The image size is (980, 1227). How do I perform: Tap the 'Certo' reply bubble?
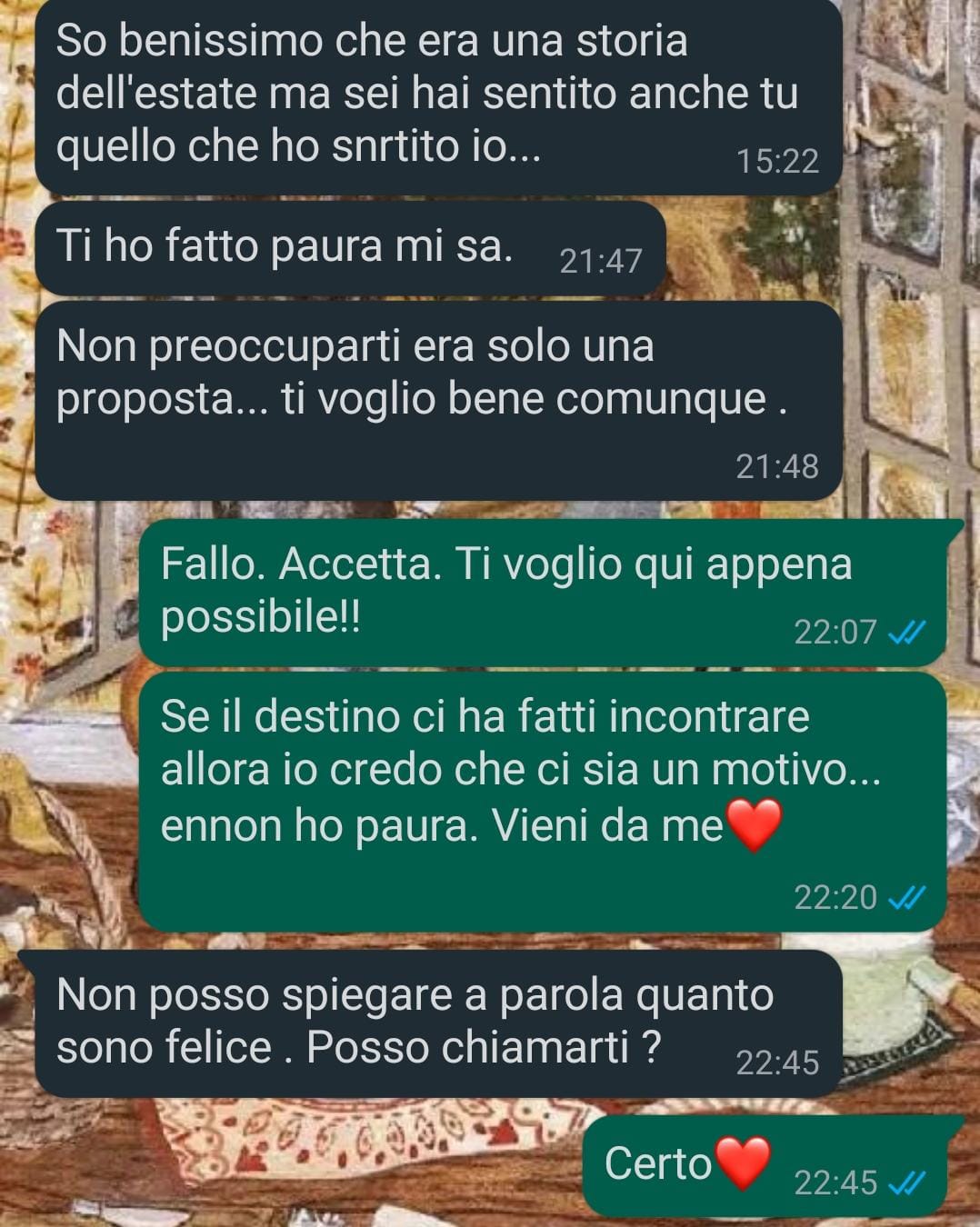[x=765, y=1166]
